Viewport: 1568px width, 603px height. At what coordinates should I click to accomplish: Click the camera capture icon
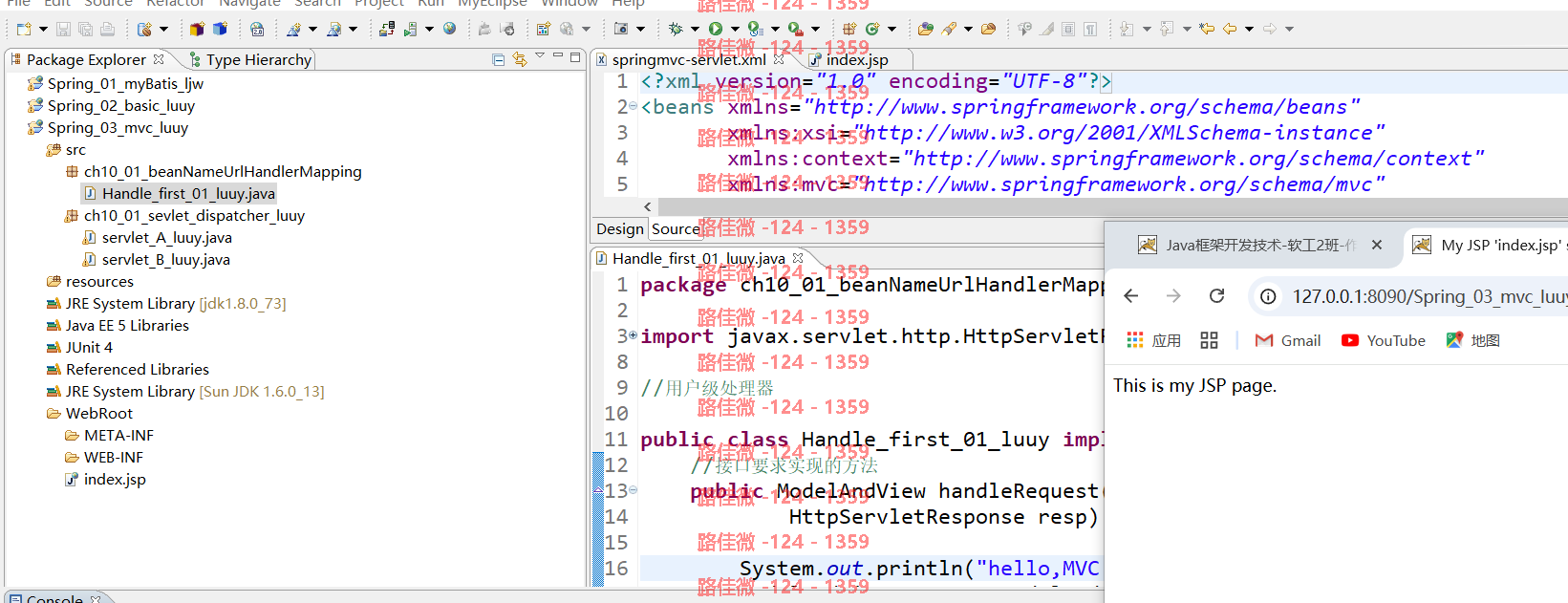coord(621,29)
